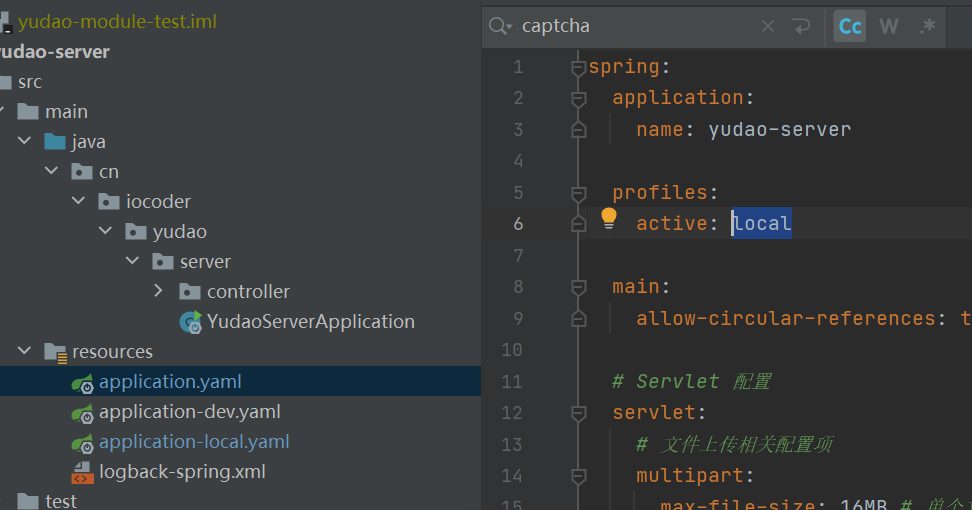Clear the captcha search text
The width and height of the screenshot is (972, 510).
point(768,26)
